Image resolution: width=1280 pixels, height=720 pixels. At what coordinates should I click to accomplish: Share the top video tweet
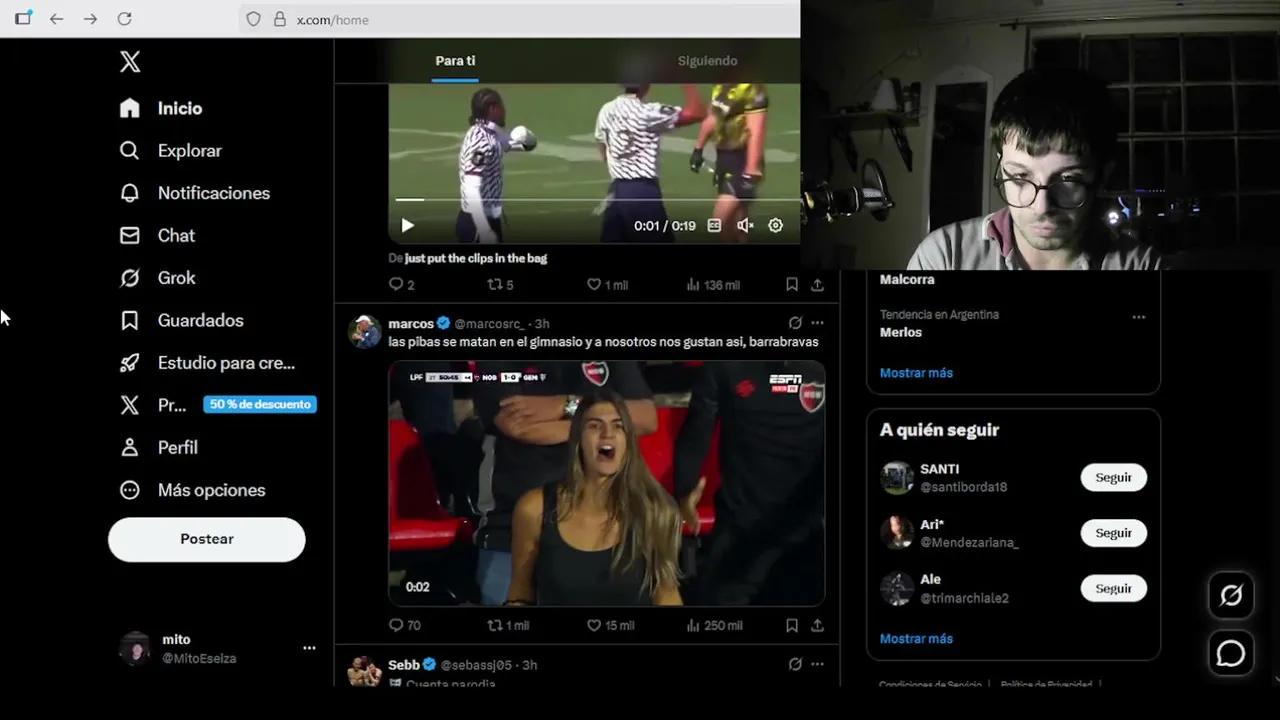817,285
